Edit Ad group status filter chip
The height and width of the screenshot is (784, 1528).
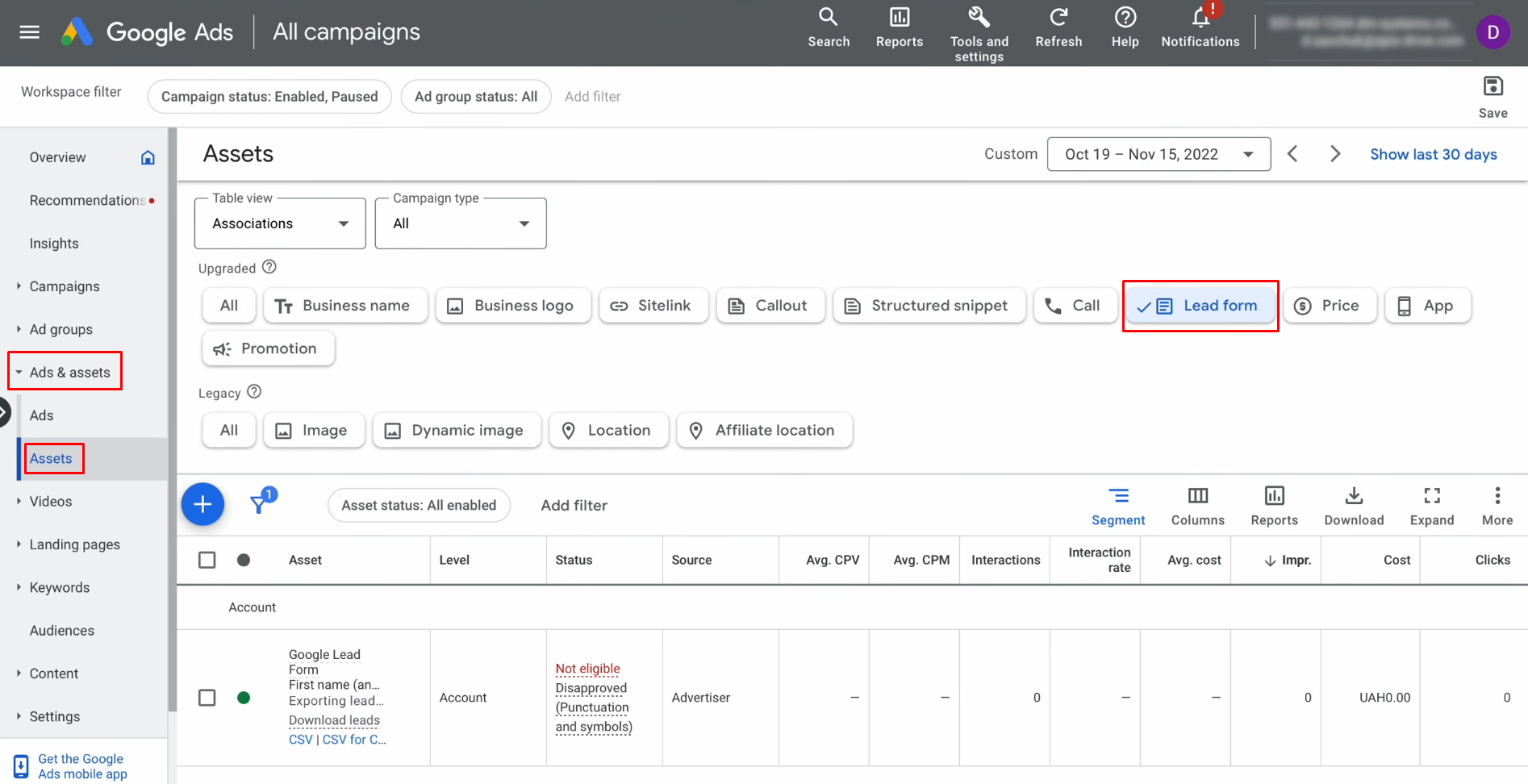(x=476, y=96)
